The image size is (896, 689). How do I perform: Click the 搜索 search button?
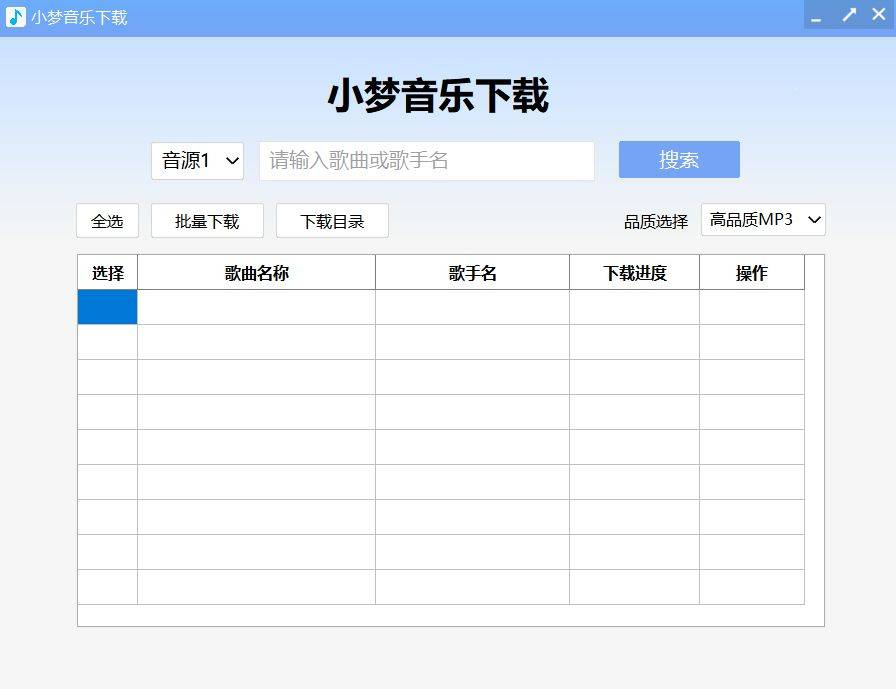click(x=678, y=160)
